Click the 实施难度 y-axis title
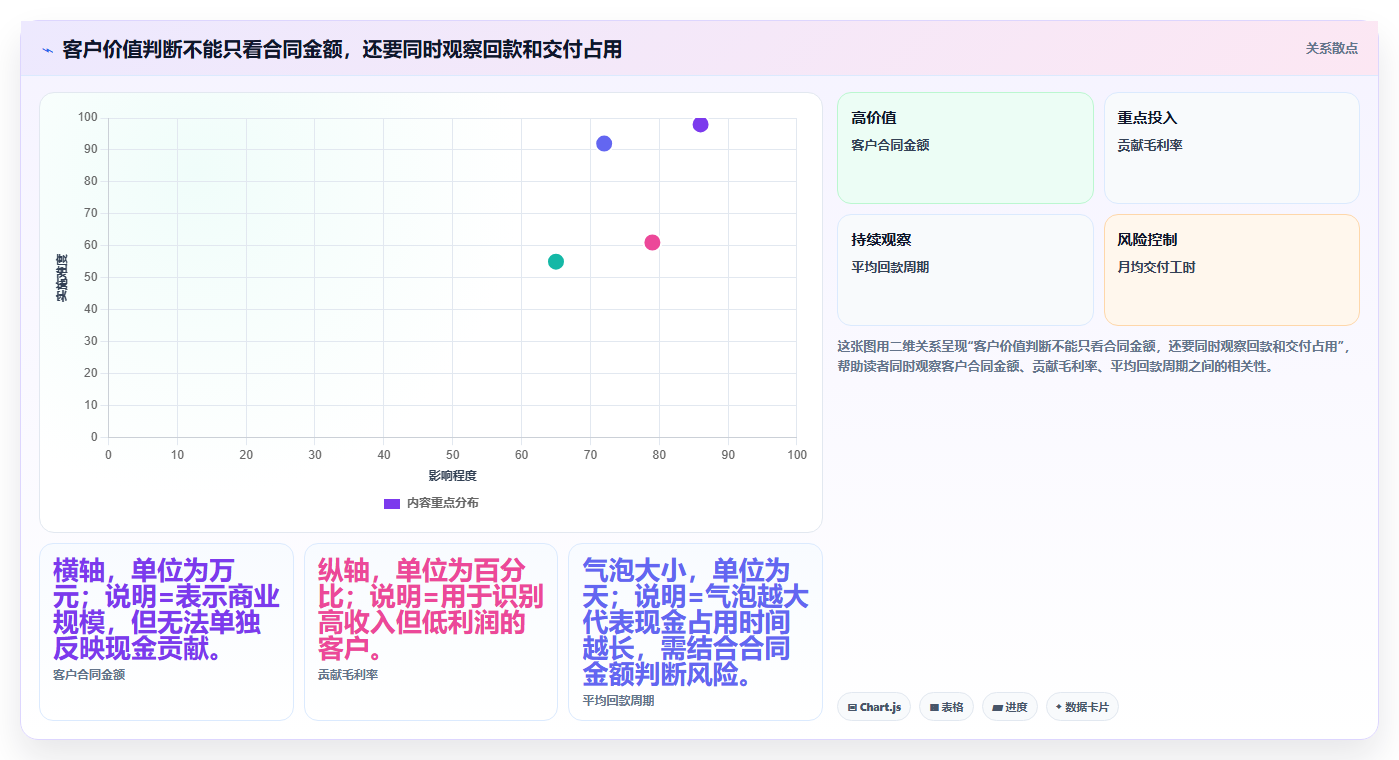Screen dimensions: 1399x760 coord(62,278)
